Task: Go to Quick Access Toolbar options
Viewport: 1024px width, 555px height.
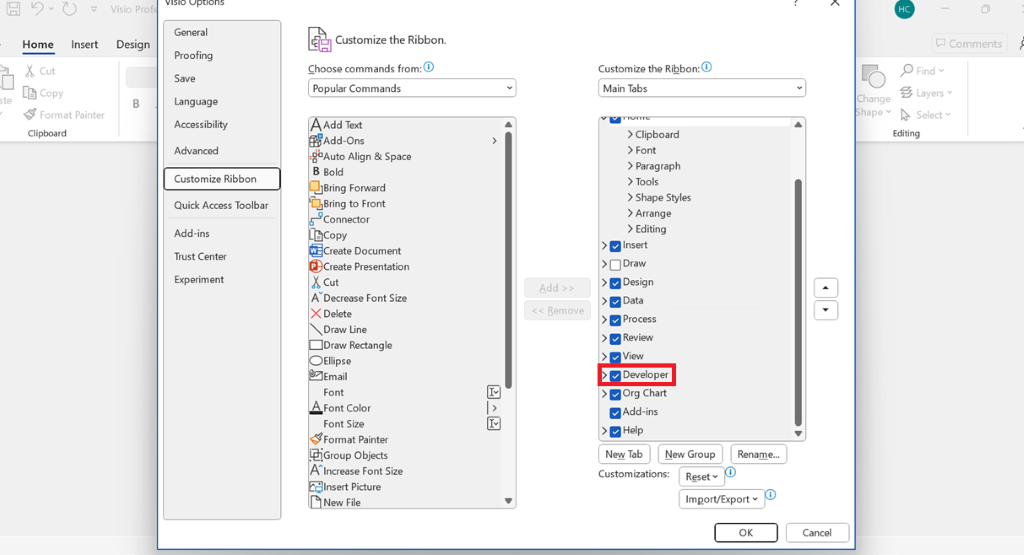Action: [221, 205]
